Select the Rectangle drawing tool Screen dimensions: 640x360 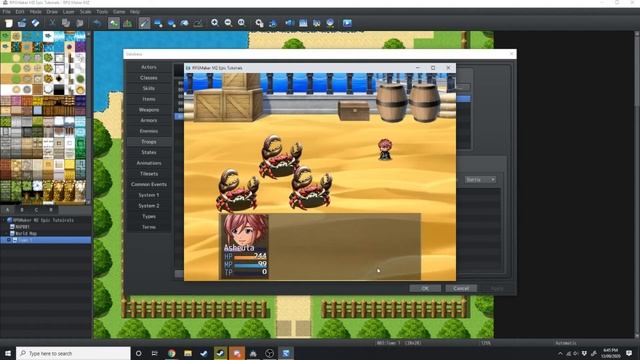click(158, 23)
